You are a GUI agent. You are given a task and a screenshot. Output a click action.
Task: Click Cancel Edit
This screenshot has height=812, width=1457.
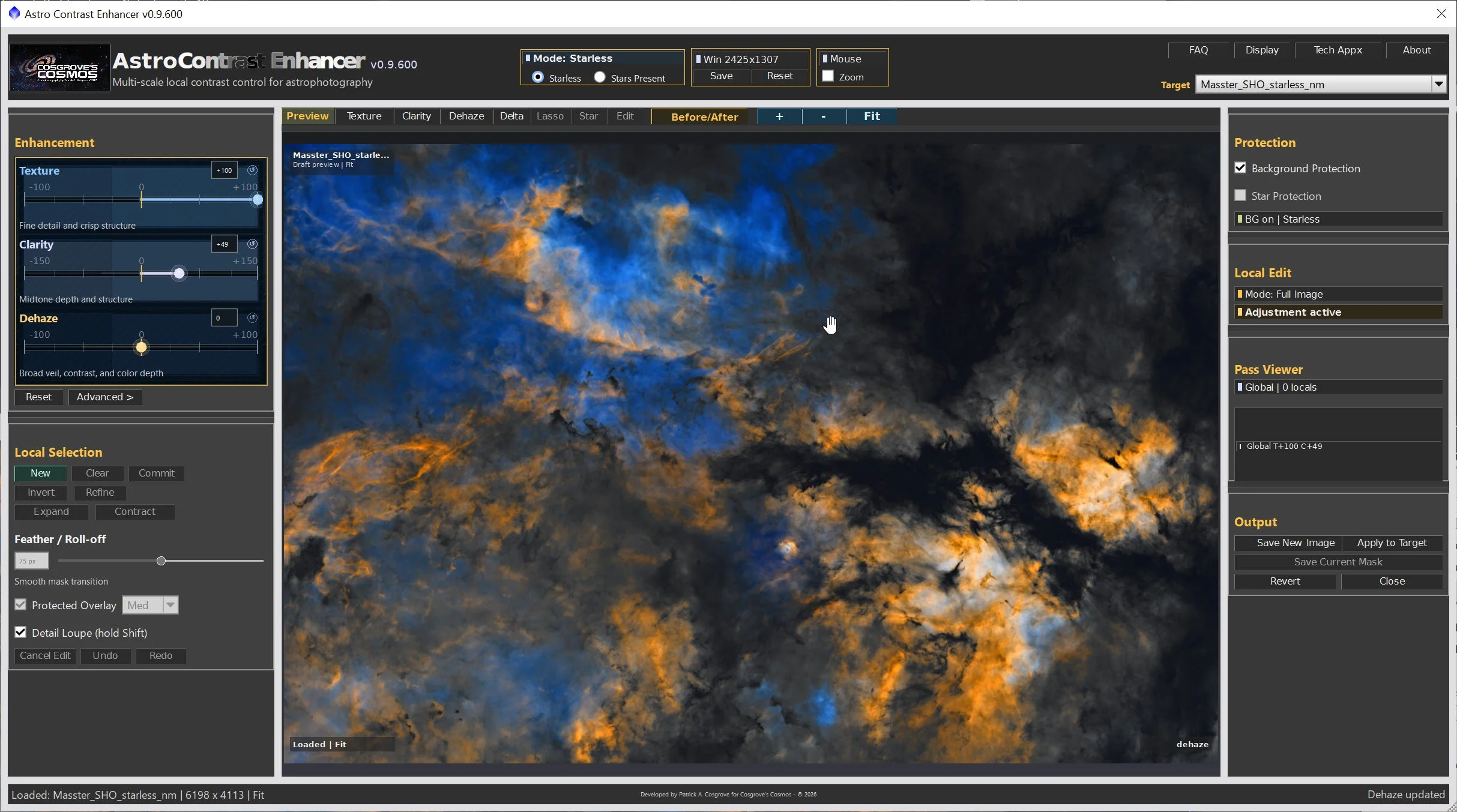(45, 656)
